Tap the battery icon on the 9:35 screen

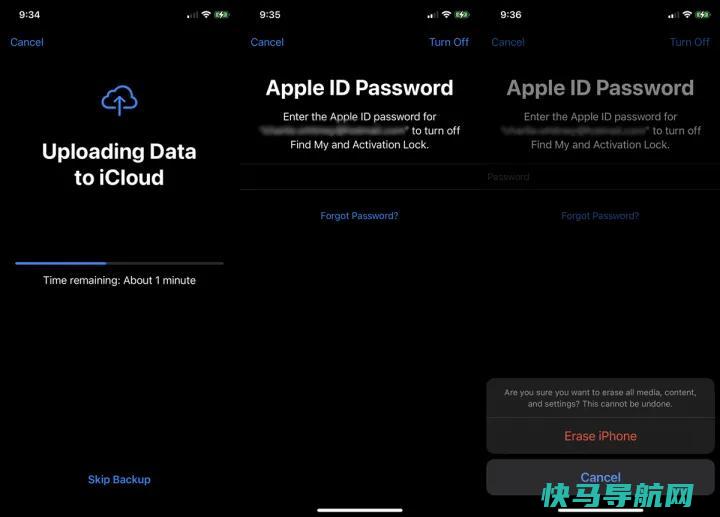462,15
